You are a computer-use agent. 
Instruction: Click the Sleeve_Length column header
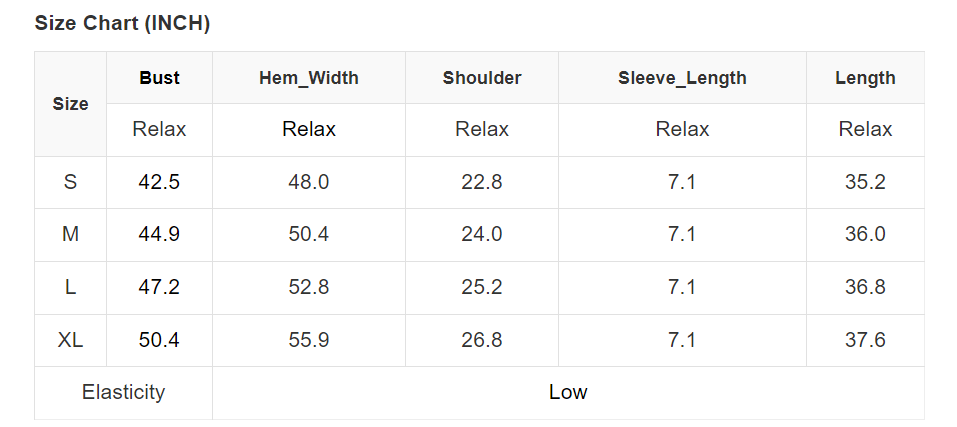coord(682,77)
